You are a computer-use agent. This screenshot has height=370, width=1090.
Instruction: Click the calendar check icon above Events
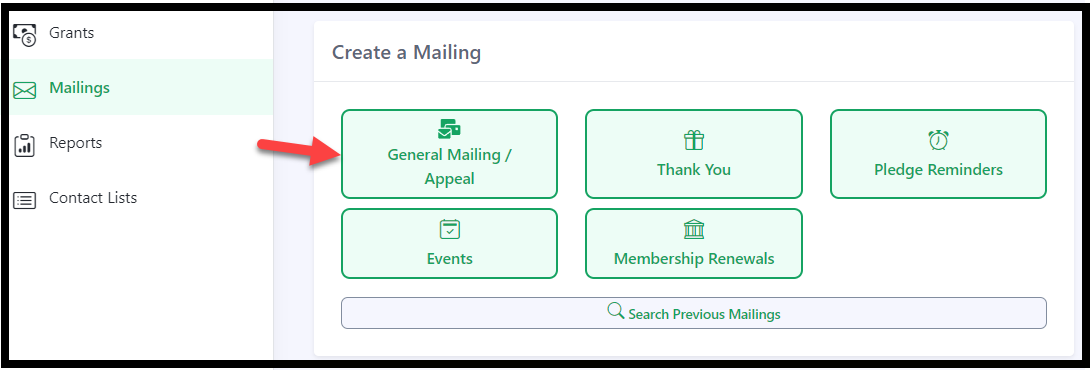pyautogui.click(x=450, y=229)
